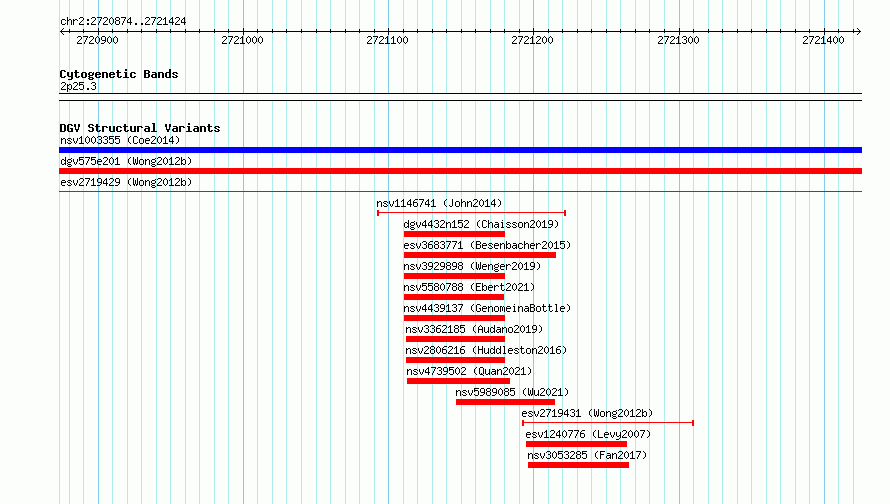Image resolution: width=890 pixels, height=504 pixels.
Task: Open the dgv575e201 (Wong2012b) label
Action: 126,161
